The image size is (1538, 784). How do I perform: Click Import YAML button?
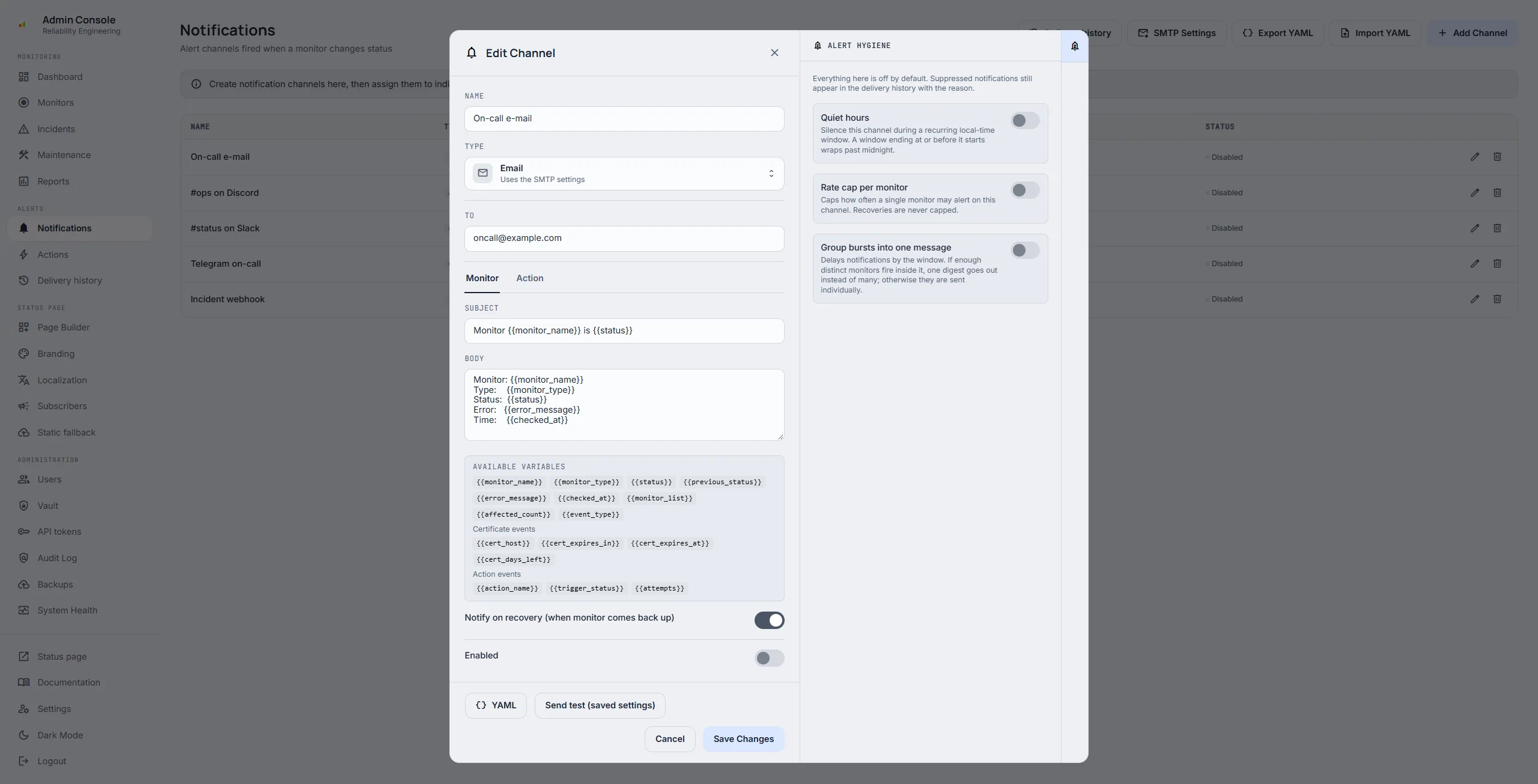[1375, 33]
